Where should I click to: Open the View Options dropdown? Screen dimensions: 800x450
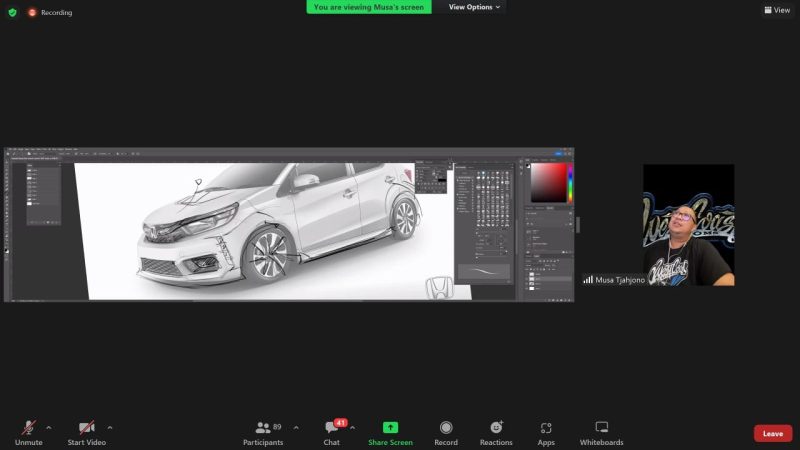[474, 7]
